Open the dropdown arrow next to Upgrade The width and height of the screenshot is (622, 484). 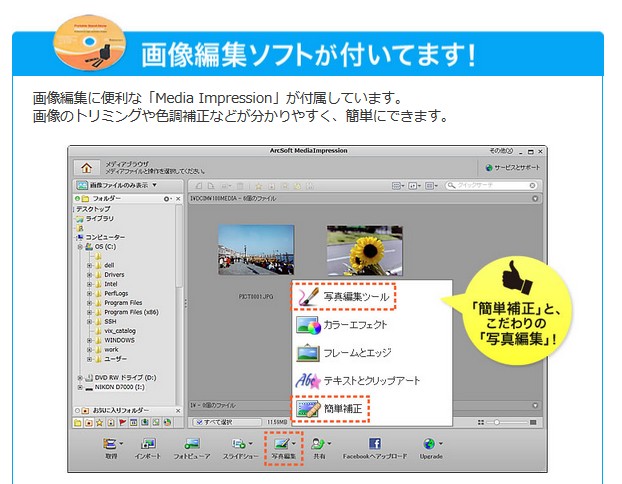441,444
